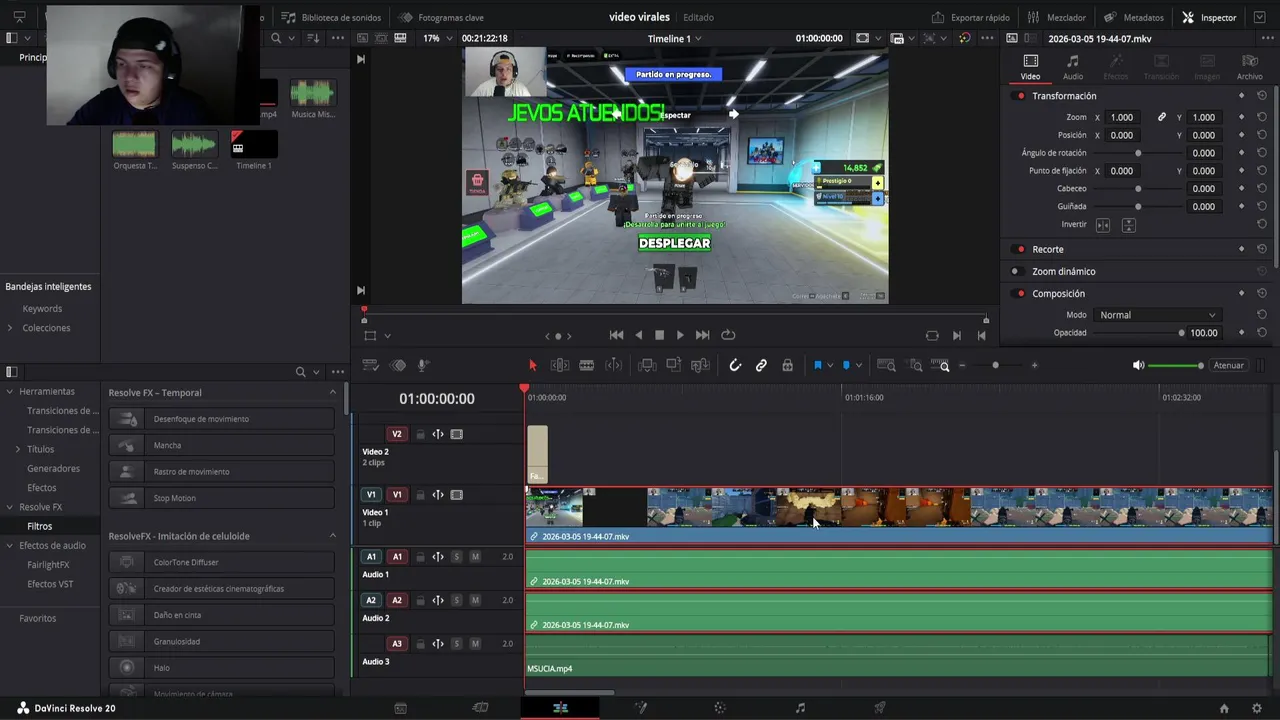Image resolution: width=1280 pixels, height=720 pixels.
Task: Click the overwrite clip edit icon
Action: 674,366
